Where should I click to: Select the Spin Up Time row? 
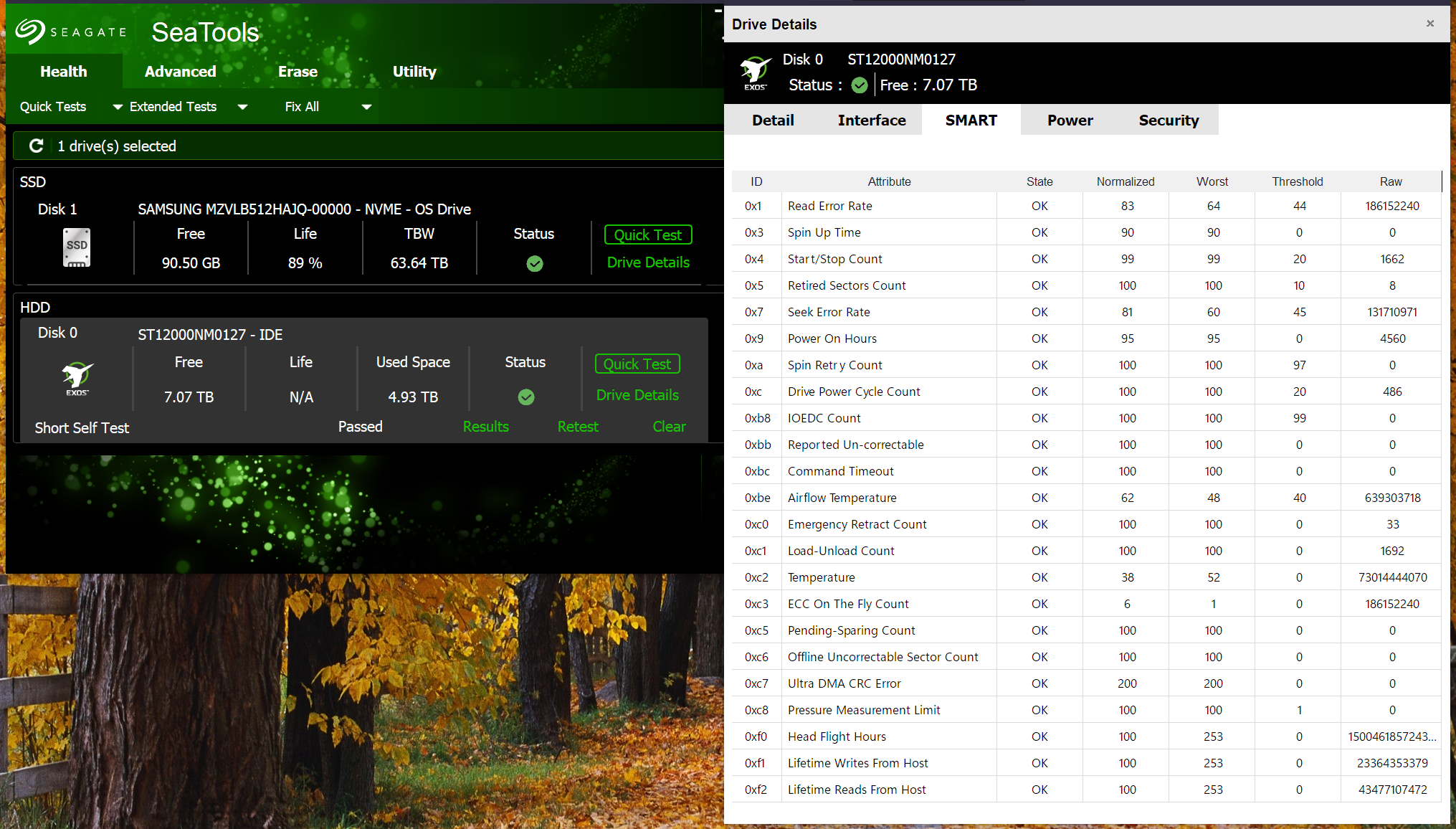click(x=1086, y=232)
